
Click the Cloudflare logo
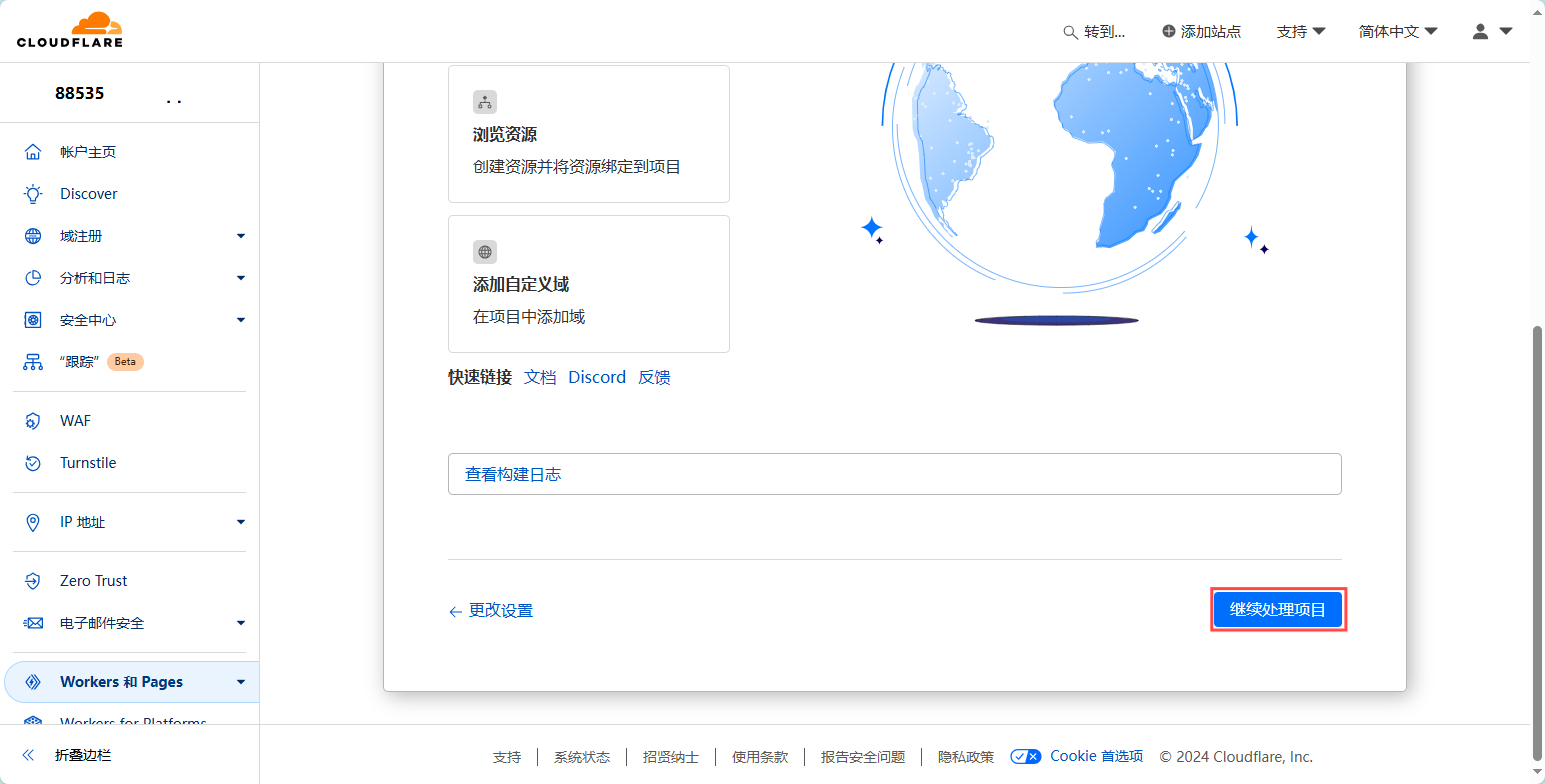(70, 30)
